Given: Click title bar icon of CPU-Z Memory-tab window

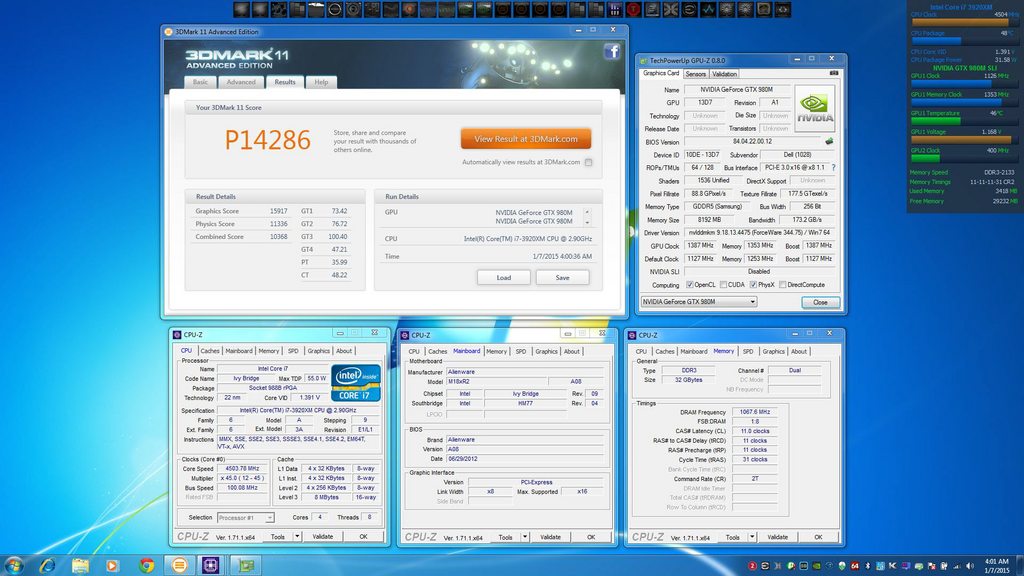Looking at the screenshot, I should click(632, 335).
